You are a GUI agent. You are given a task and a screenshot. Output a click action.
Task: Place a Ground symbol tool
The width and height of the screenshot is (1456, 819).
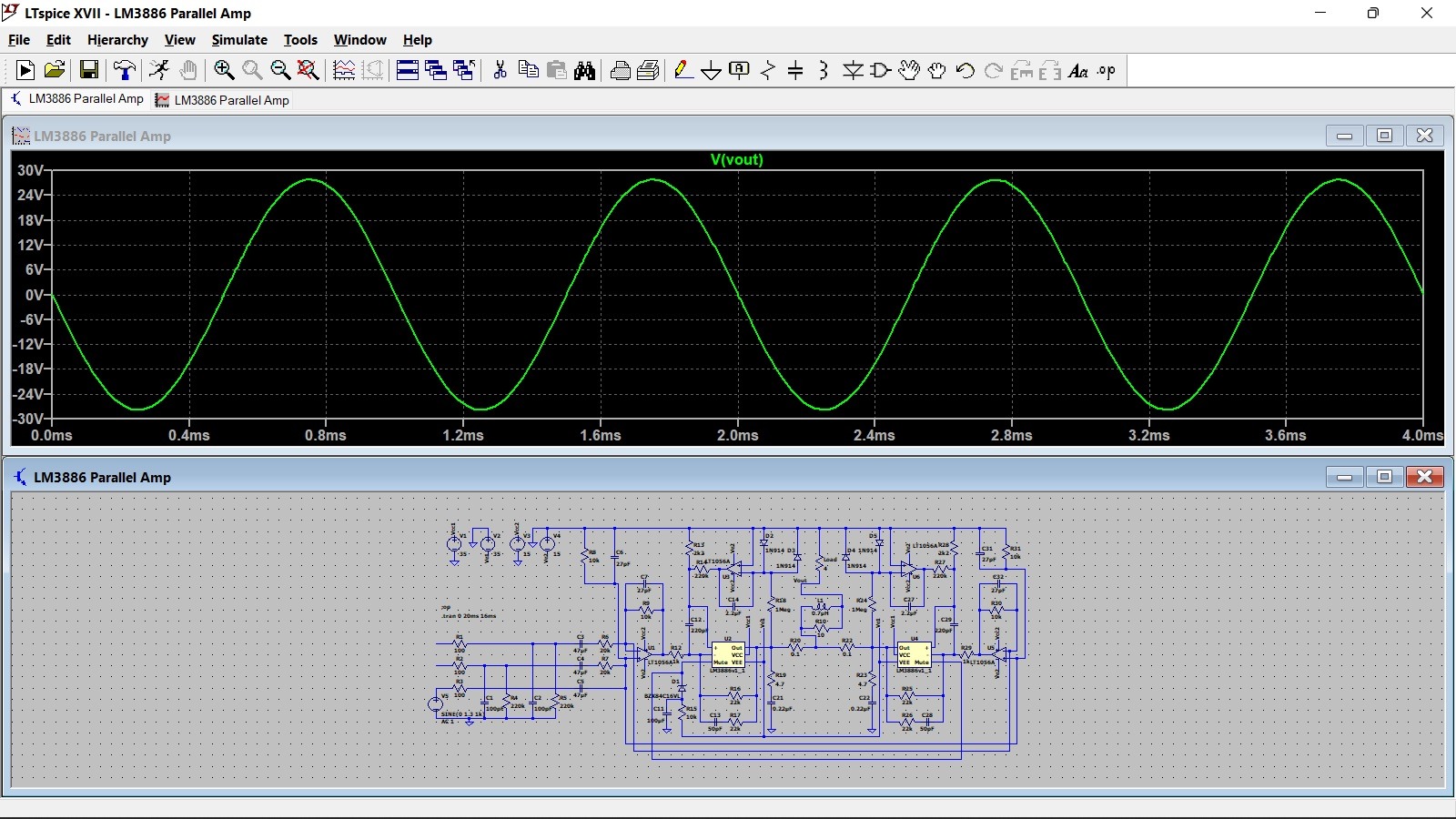712,70
